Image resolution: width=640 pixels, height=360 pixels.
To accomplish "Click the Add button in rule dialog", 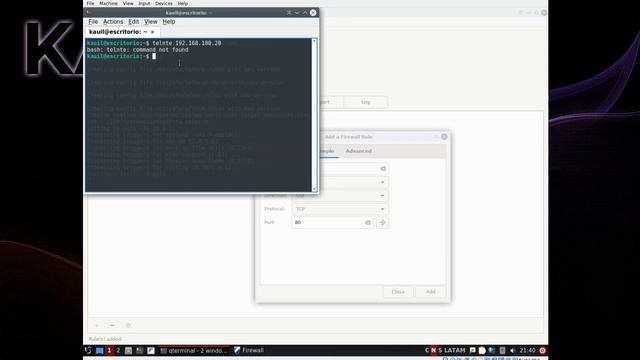I will pyautogui.click(x=431, y=292).
